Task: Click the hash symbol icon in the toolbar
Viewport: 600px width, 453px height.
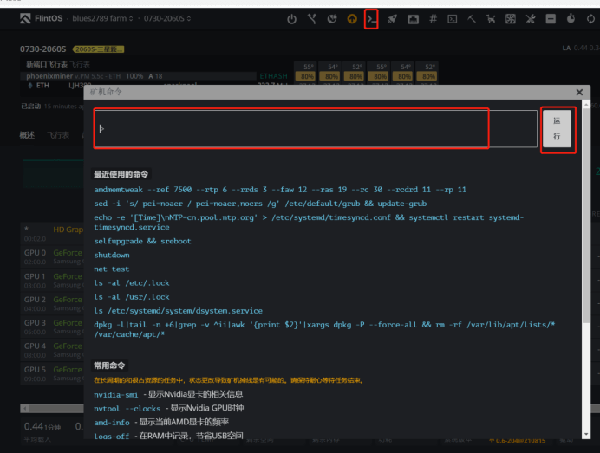Action: tap(433, 19)
